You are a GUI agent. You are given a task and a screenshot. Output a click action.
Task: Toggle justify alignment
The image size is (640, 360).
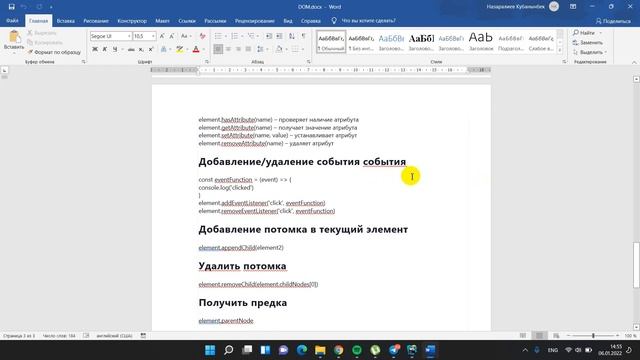(248, 49)
